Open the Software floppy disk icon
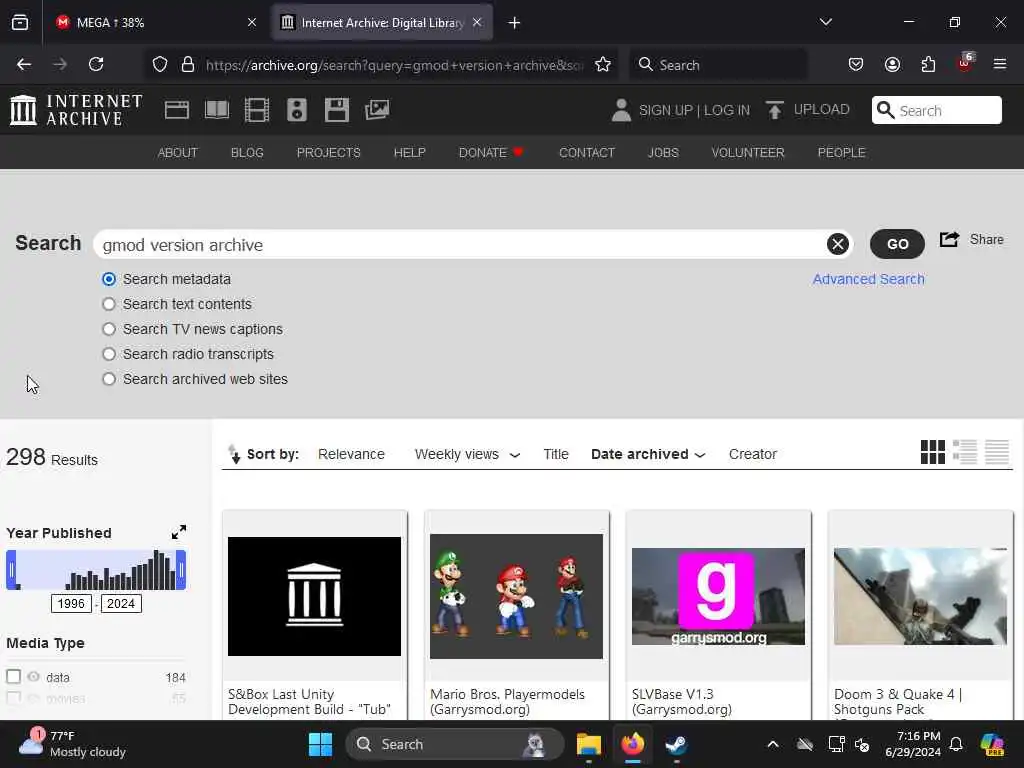1024x768 pixels. coord(336,110)
